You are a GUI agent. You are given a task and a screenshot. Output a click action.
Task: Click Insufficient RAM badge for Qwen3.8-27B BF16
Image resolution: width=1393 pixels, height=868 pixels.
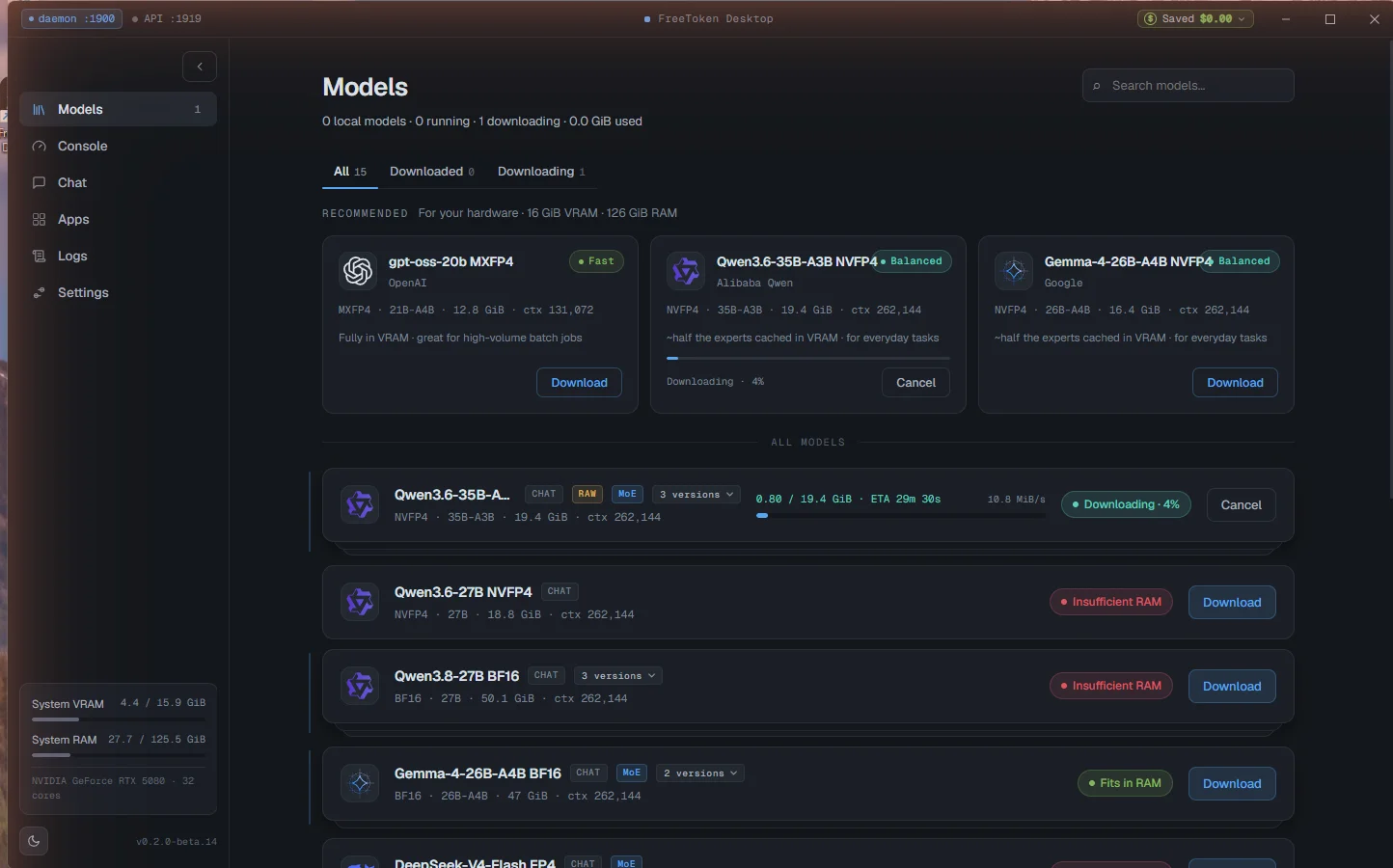[x=1111, y=686]
